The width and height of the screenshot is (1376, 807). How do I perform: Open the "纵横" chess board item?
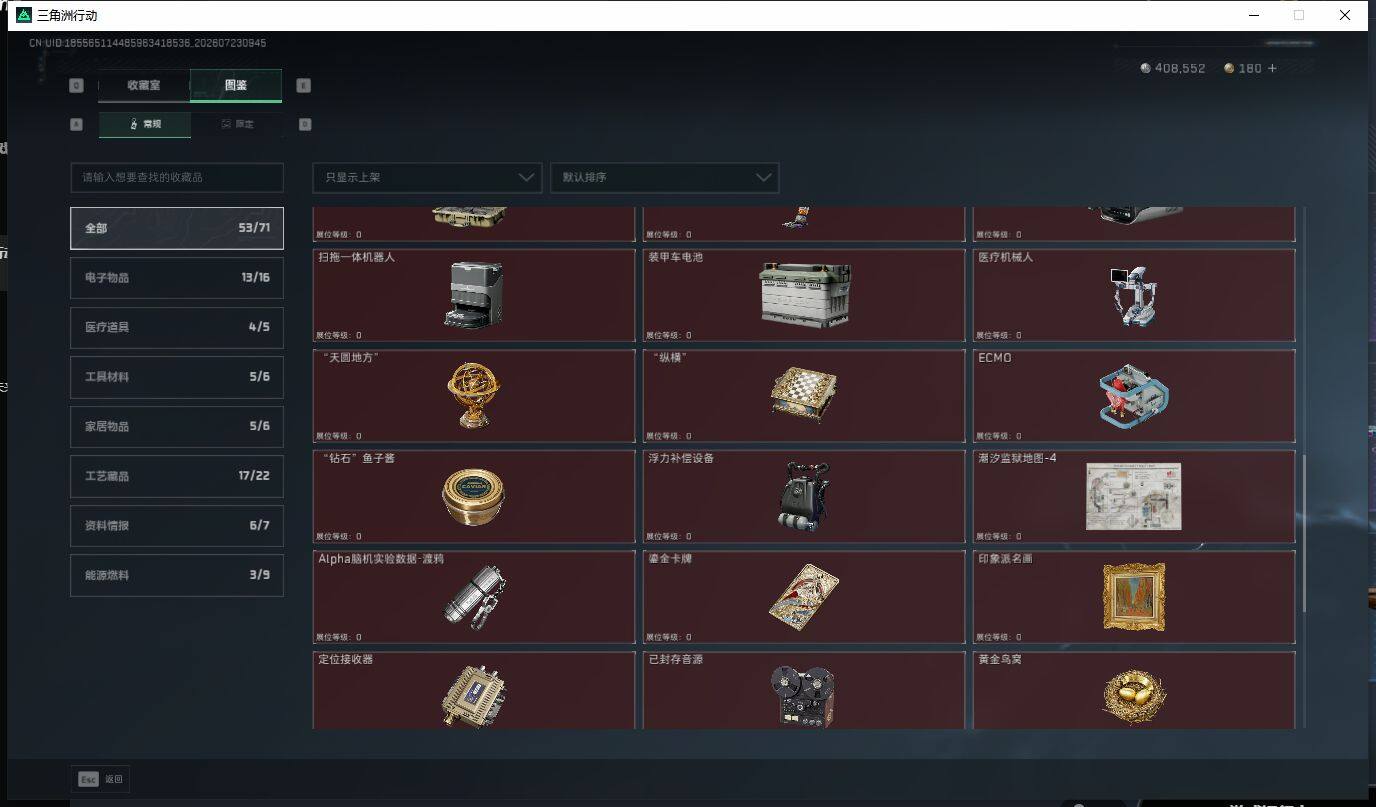(x=804, y=396)
